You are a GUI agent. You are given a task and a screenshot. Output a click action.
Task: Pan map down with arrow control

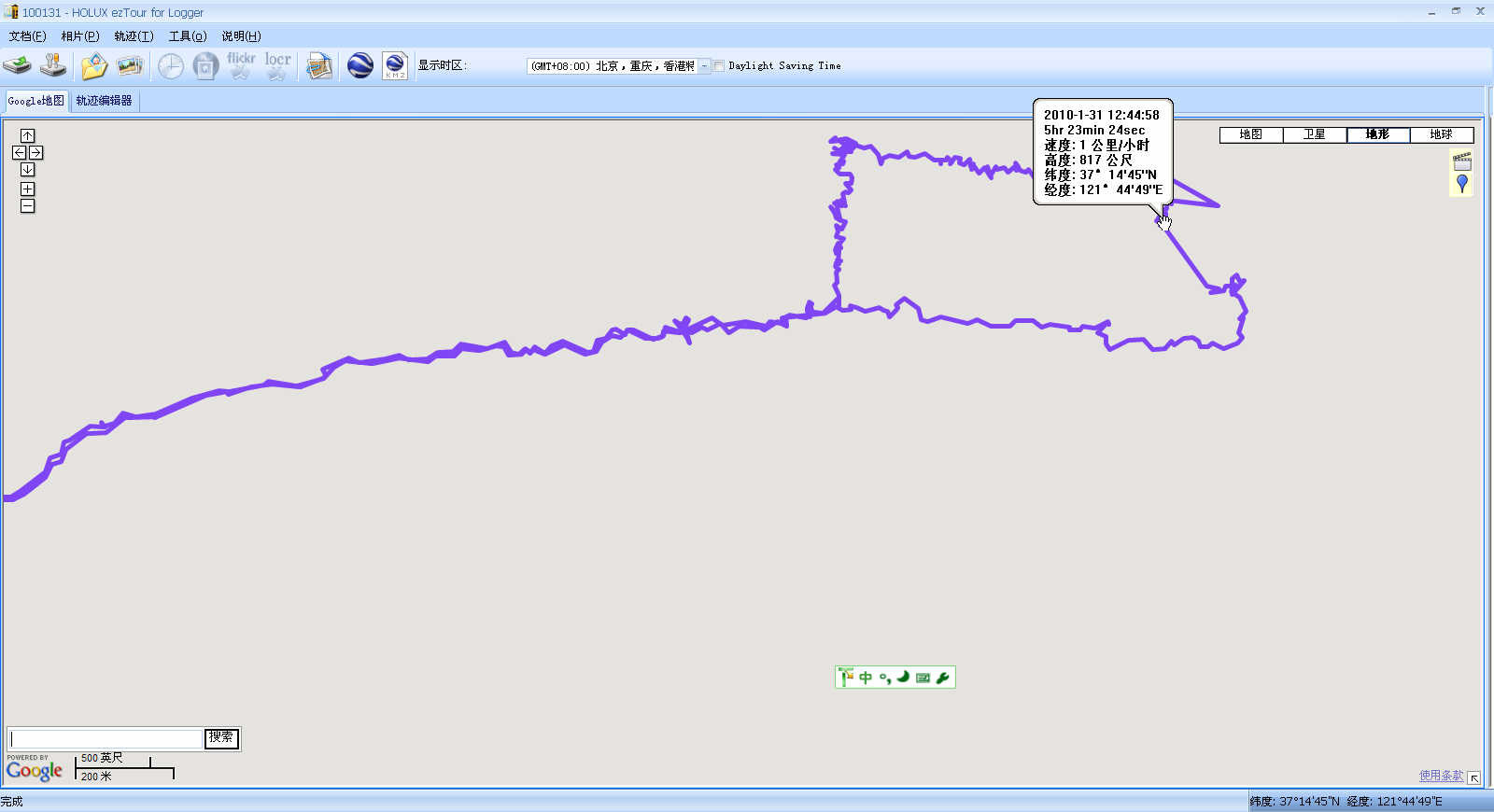pyautogui.click(x=27, y=169)
